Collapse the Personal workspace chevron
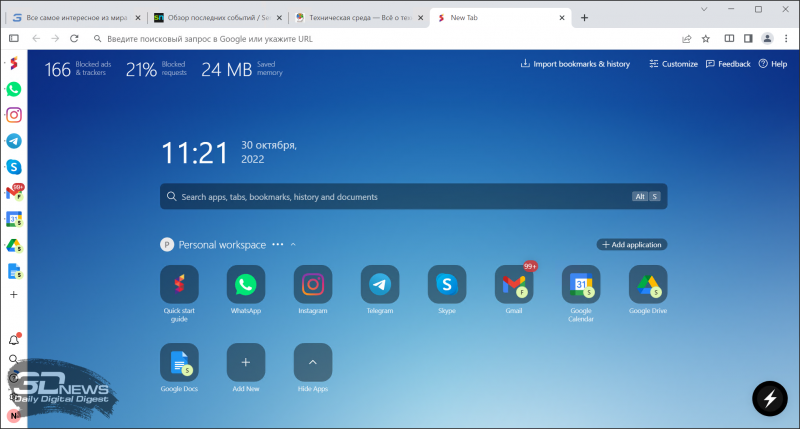The width and height of the screenshot is (800, 429). [293, 245]
